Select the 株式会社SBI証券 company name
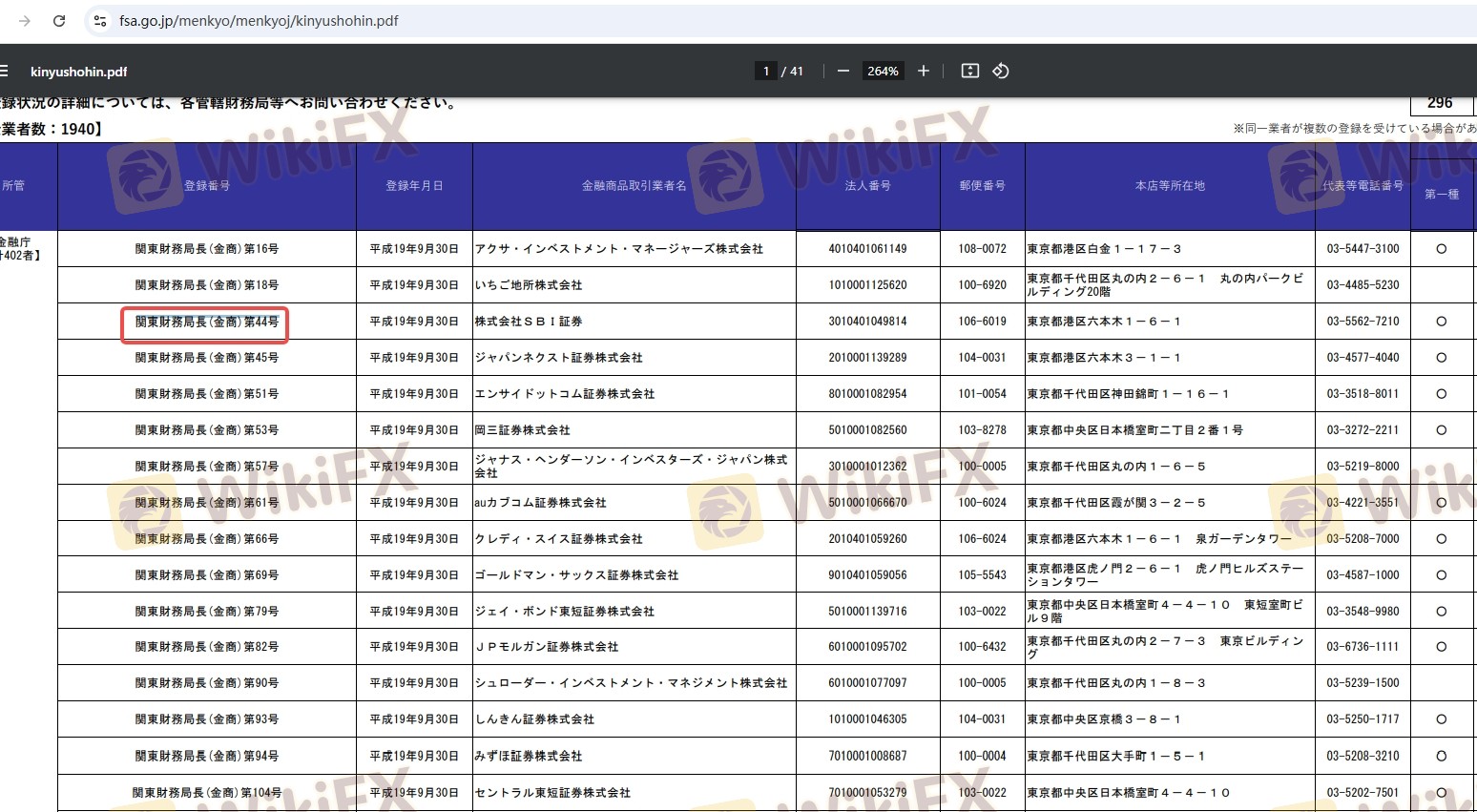1477x812 pixels. pyautogui.click(x=529, y=322)
